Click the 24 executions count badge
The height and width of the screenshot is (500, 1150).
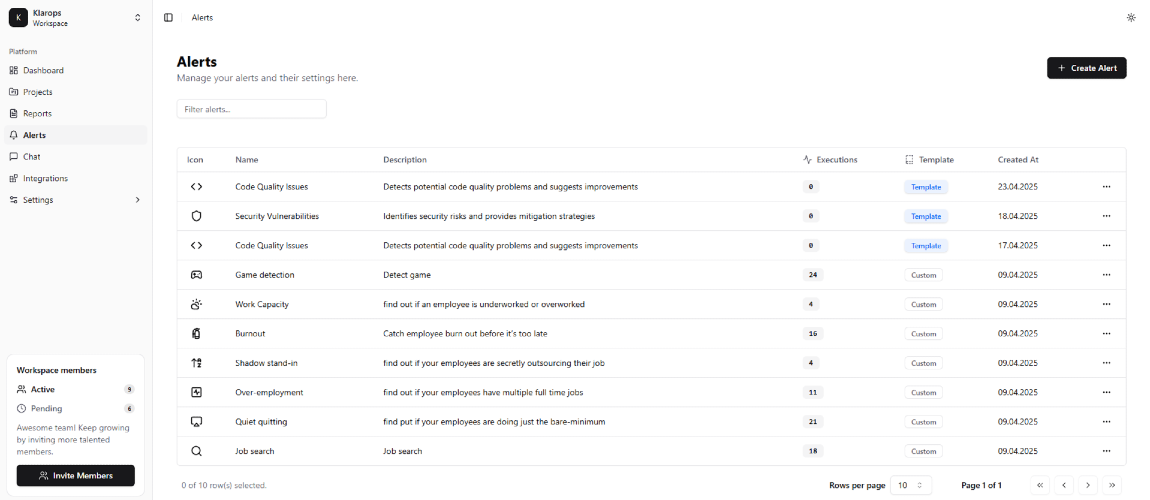tap(813, 275)
